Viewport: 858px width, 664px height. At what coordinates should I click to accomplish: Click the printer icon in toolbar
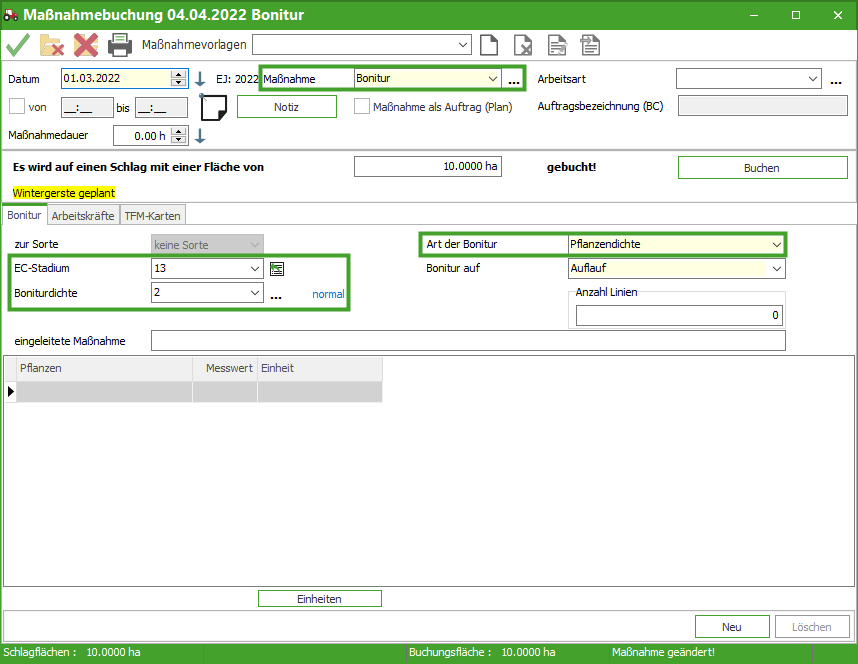pos(120,45)
